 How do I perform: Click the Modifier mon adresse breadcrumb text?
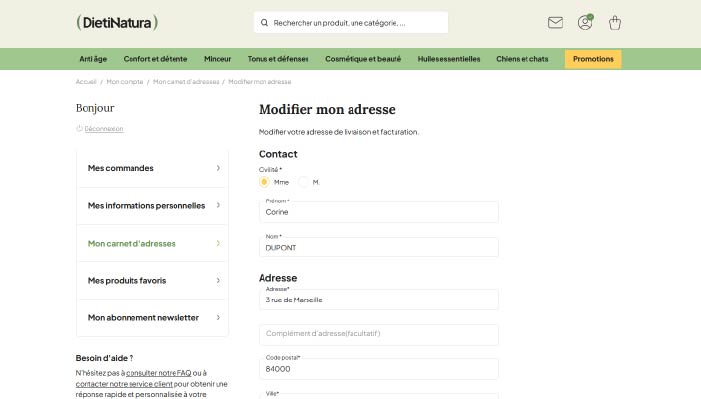260,82
